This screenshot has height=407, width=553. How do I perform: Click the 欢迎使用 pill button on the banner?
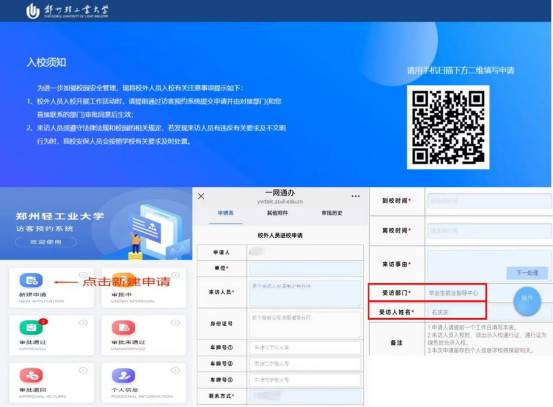pyautogui.click(x=46, y=242)
